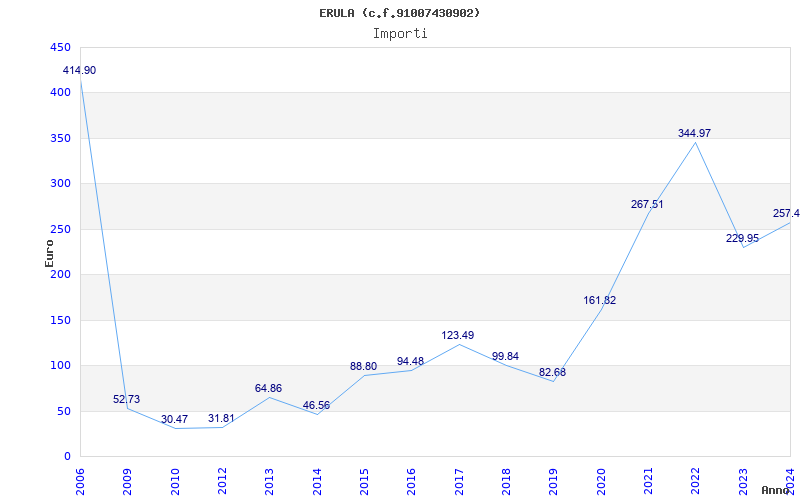Select the 267.51 data label
Screen dimensions: 800x500
tap(647, 204)
